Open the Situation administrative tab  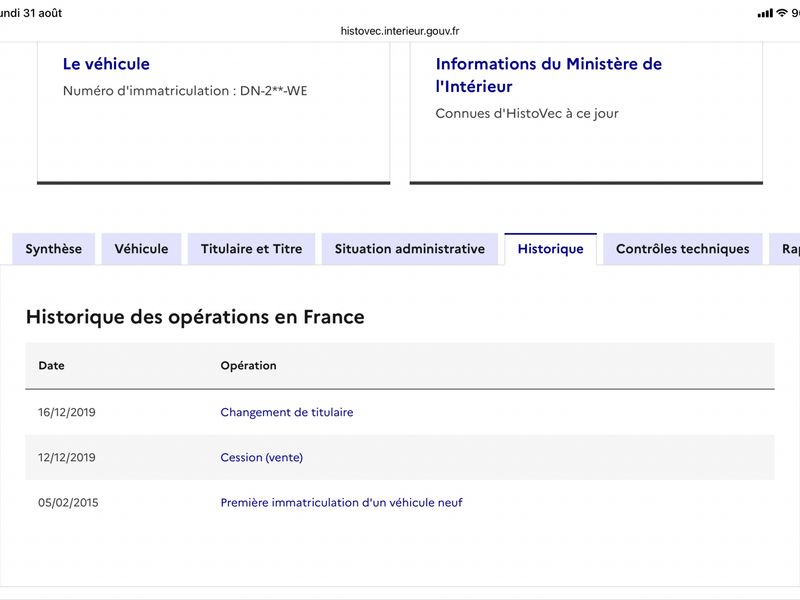410,249
